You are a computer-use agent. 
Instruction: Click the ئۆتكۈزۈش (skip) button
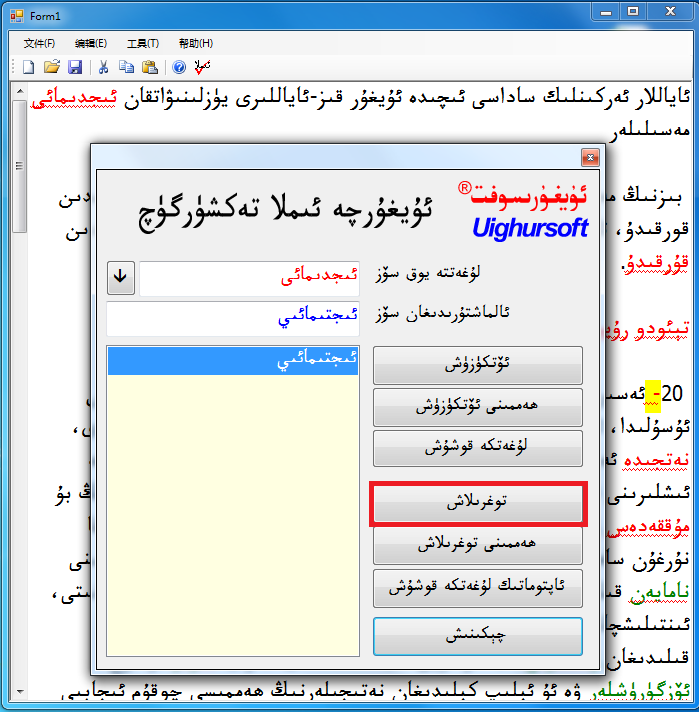point(478,365)
